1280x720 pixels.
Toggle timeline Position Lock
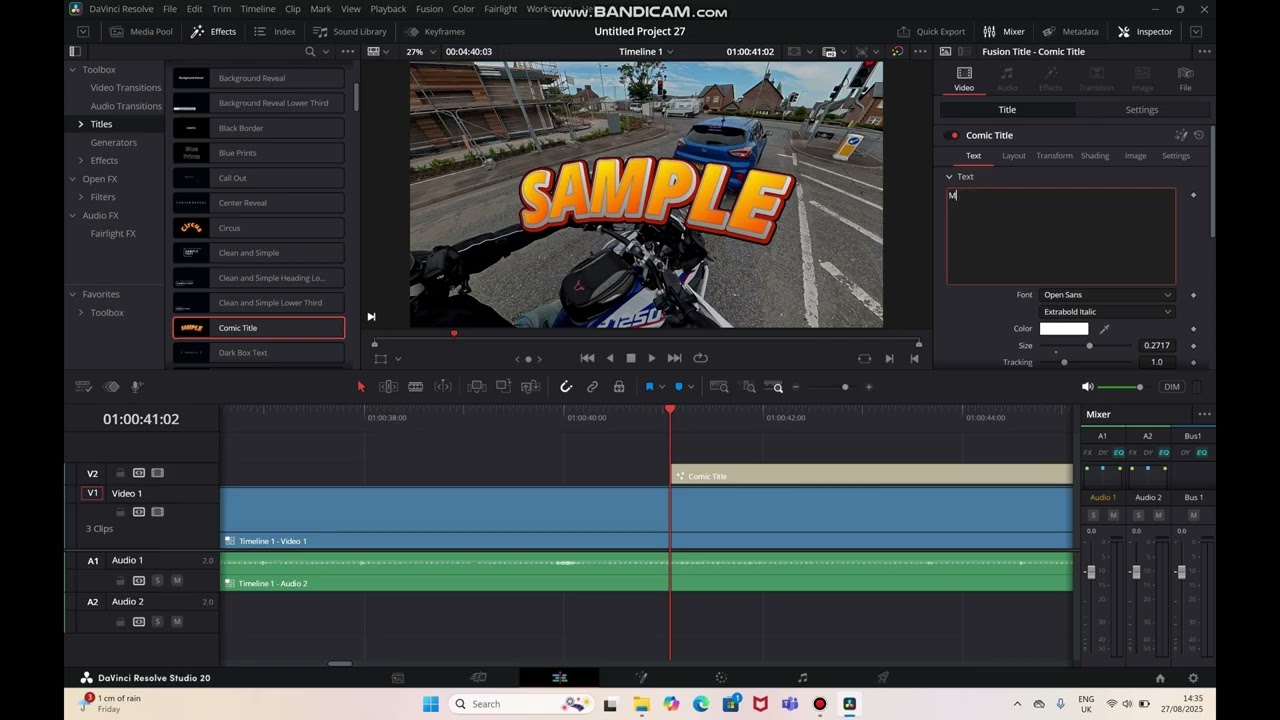point(619,387)
